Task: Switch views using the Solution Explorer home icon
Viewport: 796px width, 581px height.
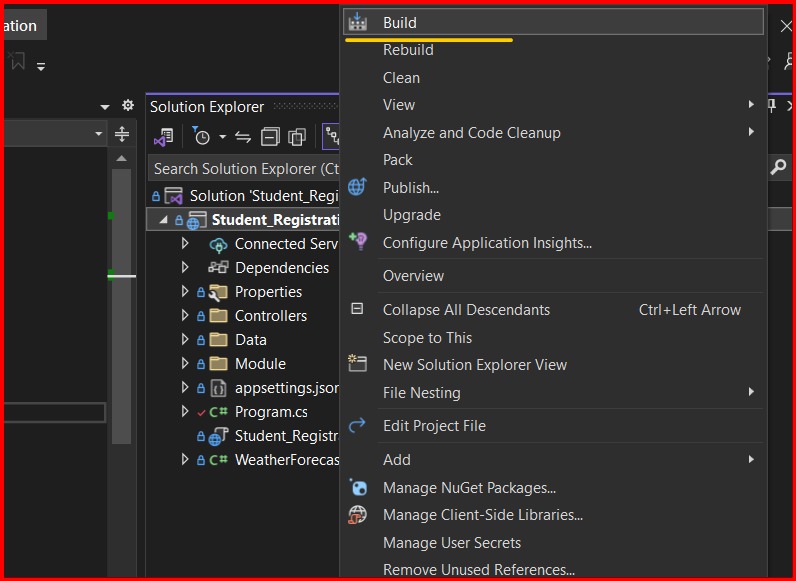Action: [164, 137]
